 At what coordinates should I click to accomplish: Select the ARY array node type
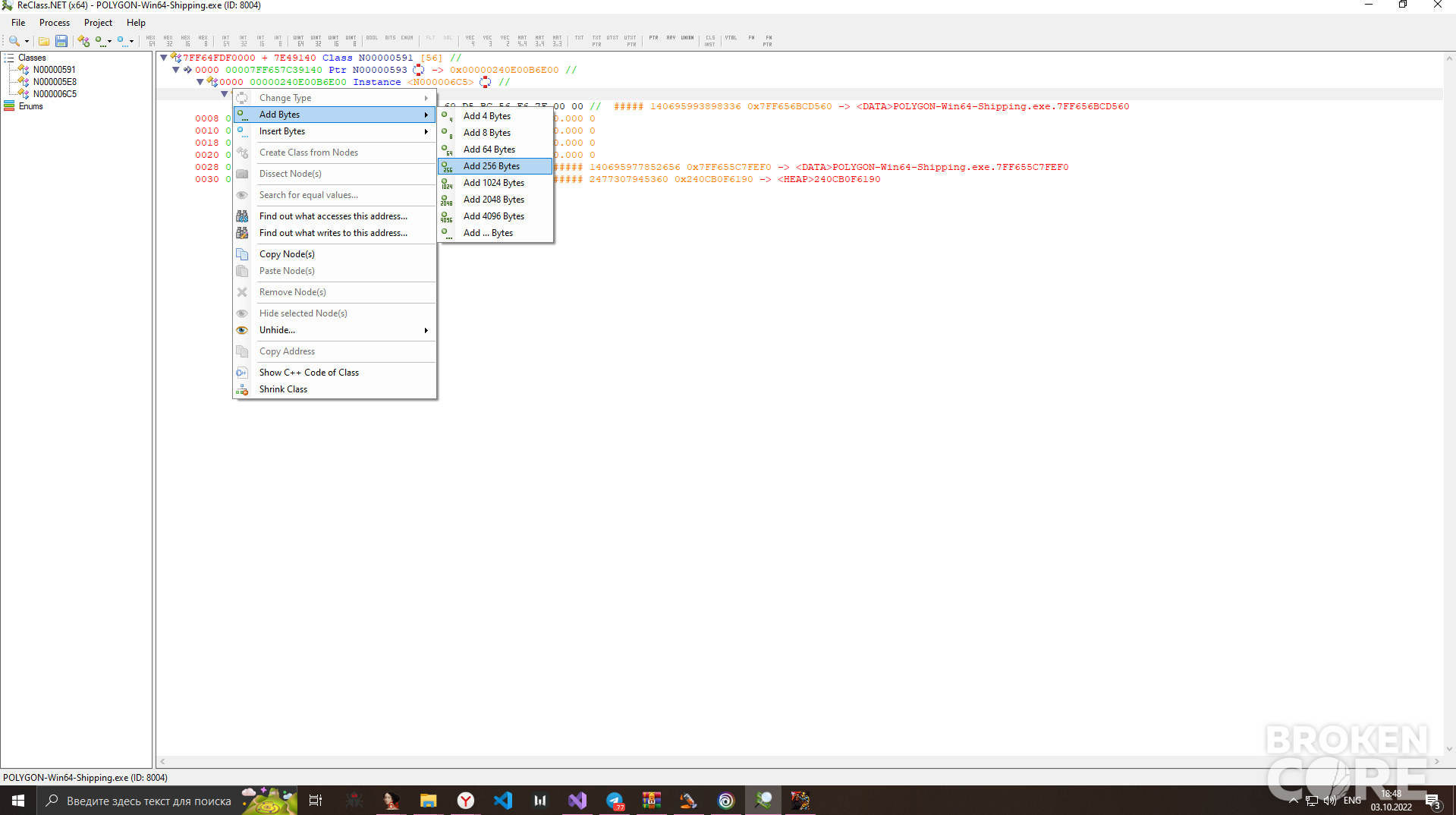pos(671,38)
